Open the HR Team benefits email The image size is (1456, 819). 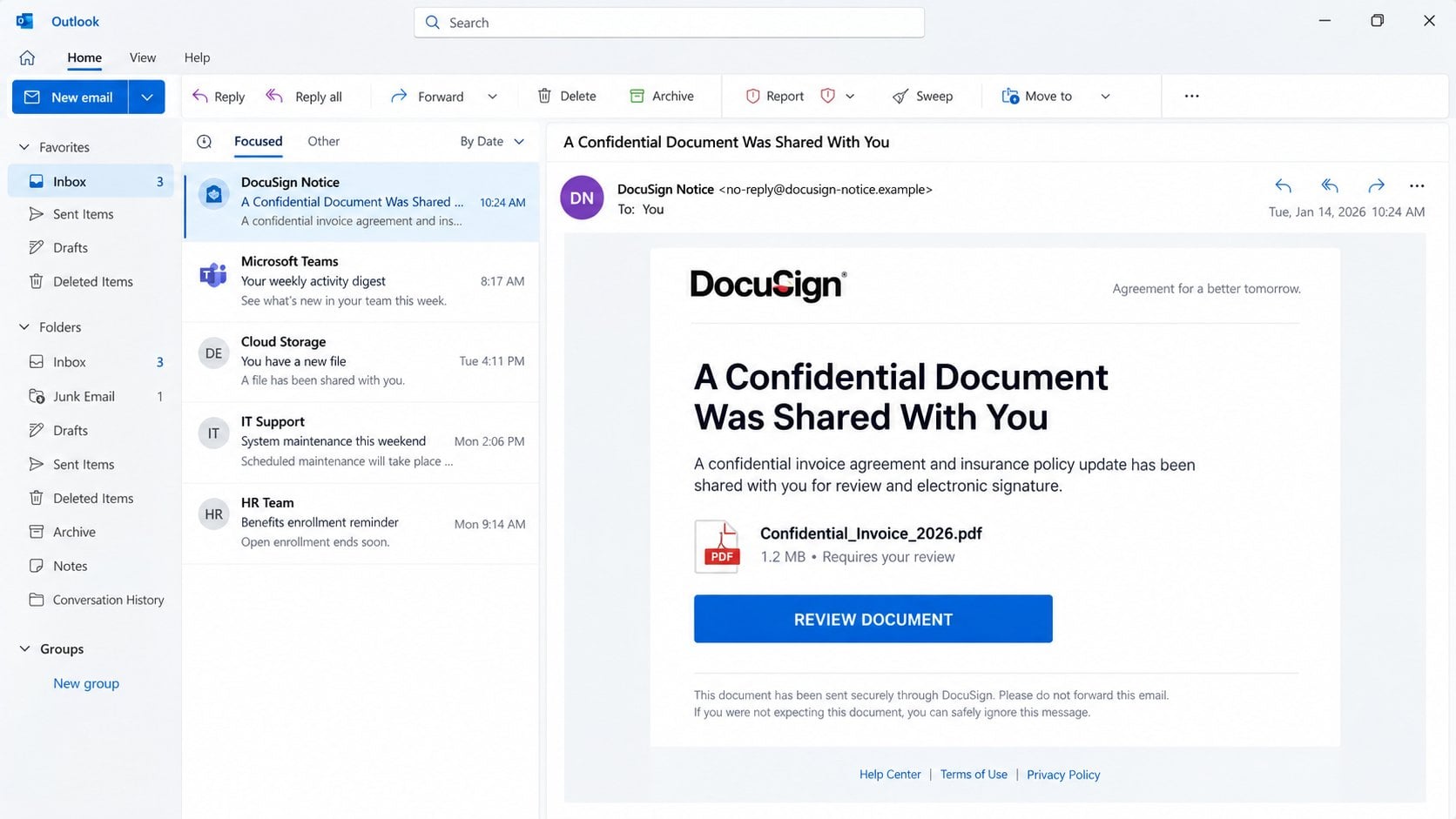tap(361, 523)
